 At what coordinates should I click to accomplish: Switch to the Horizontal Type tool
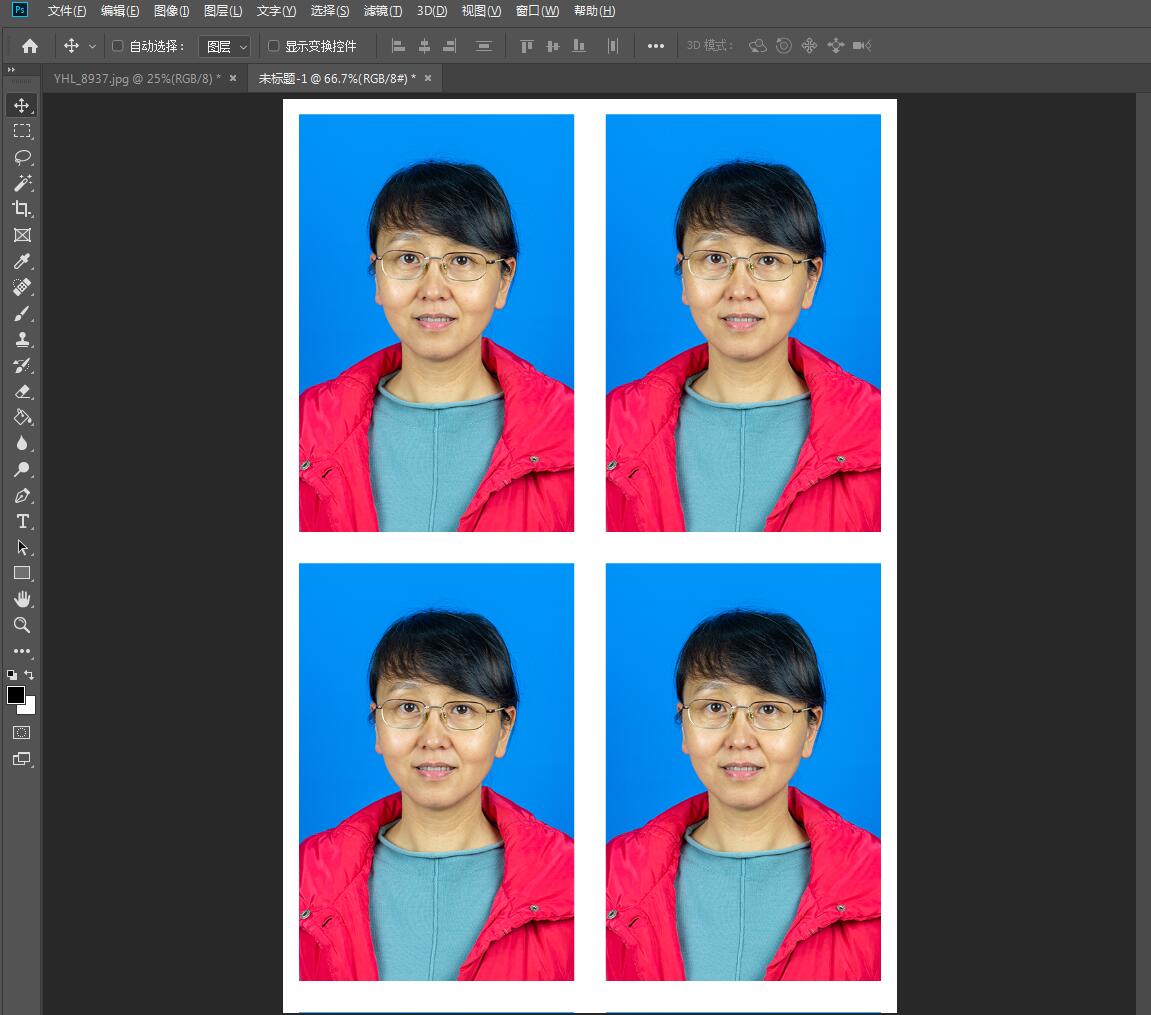pos(21,521)
